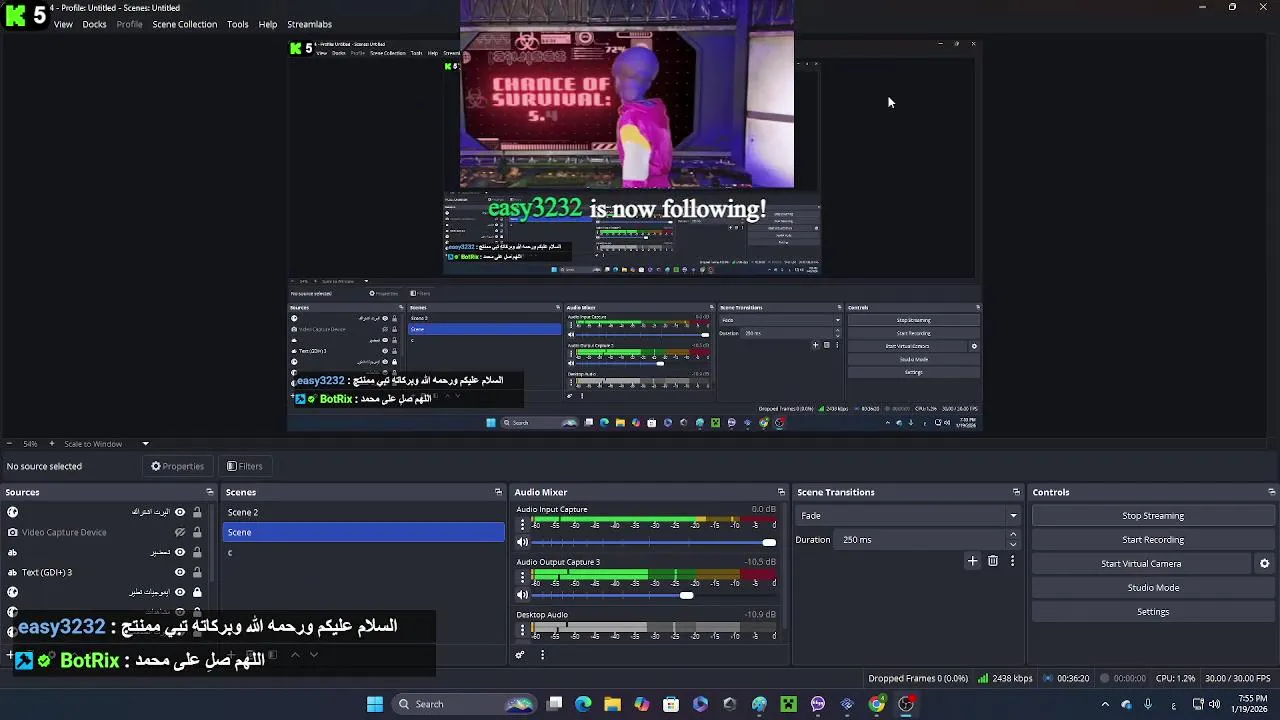Toggle lock on the first source row
Screen dimensions: 1280x720
(x=197, y=512)
